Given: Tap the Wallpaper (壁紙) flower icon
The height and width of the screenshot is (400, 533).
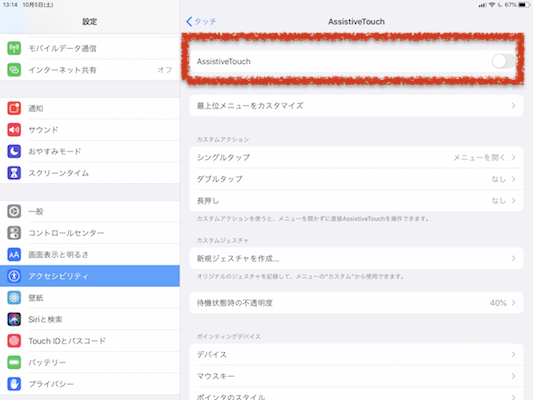Looking at the screenshot, I should [x=14, y=297].
